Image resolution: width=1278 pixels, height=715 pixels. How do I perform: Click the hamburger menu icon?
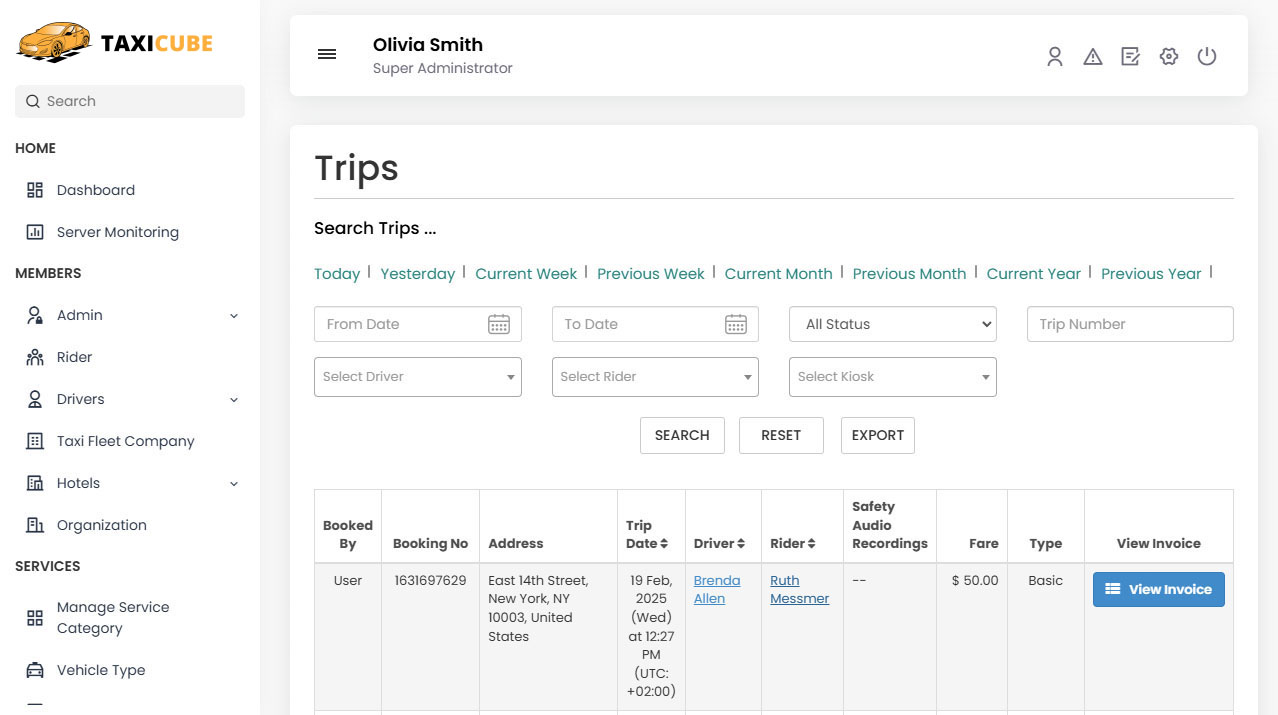[327, 55]
